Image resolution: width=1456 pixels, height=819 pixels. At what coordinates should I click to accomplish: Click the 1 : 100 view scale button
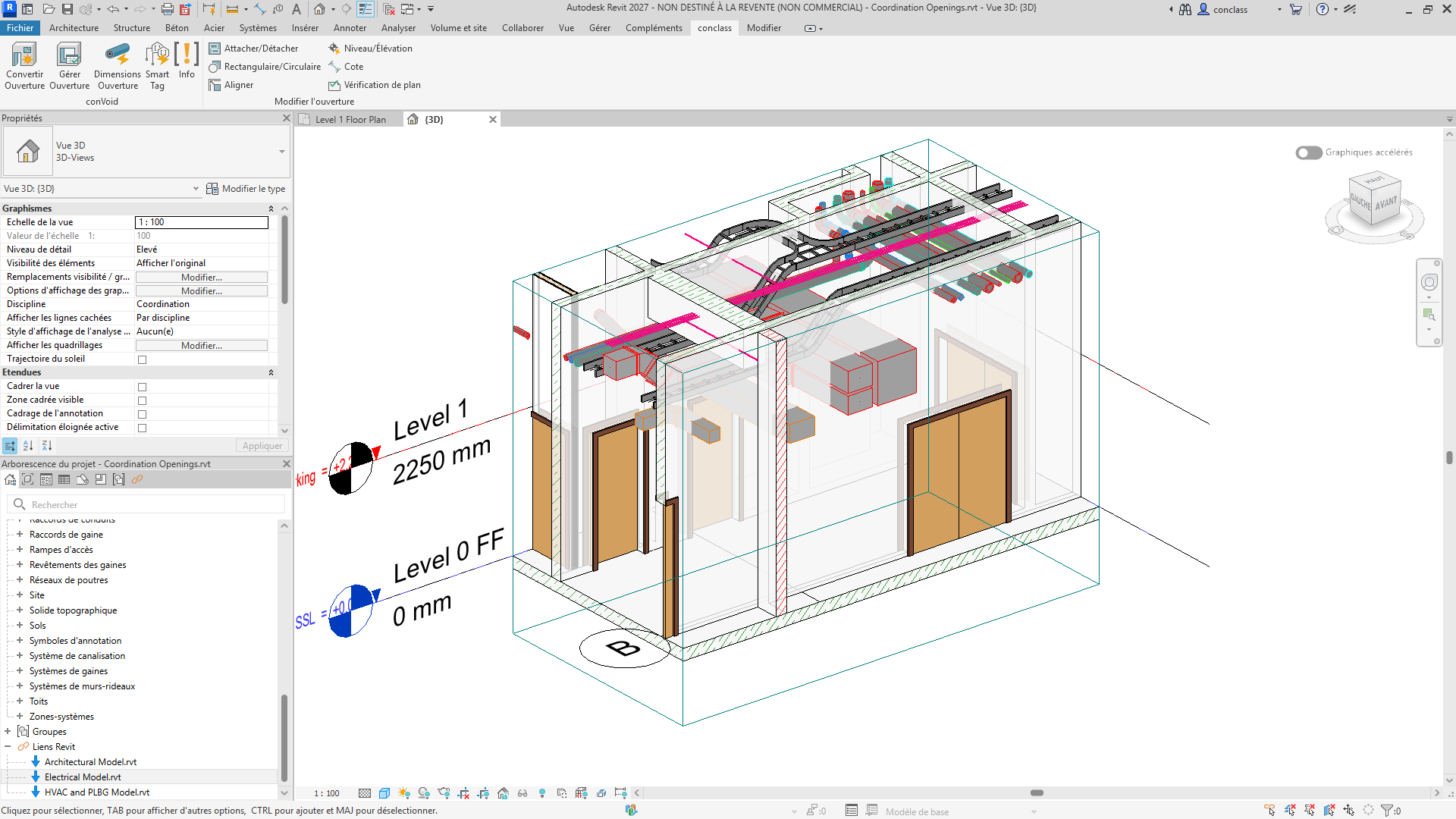tap(327, 793)
